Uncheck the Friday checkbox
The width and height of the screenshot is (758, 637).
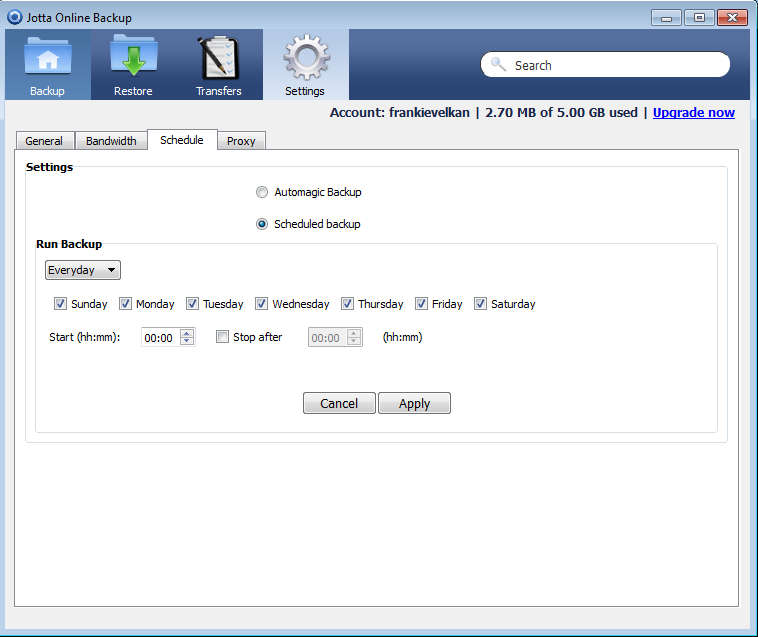point(421,304)
